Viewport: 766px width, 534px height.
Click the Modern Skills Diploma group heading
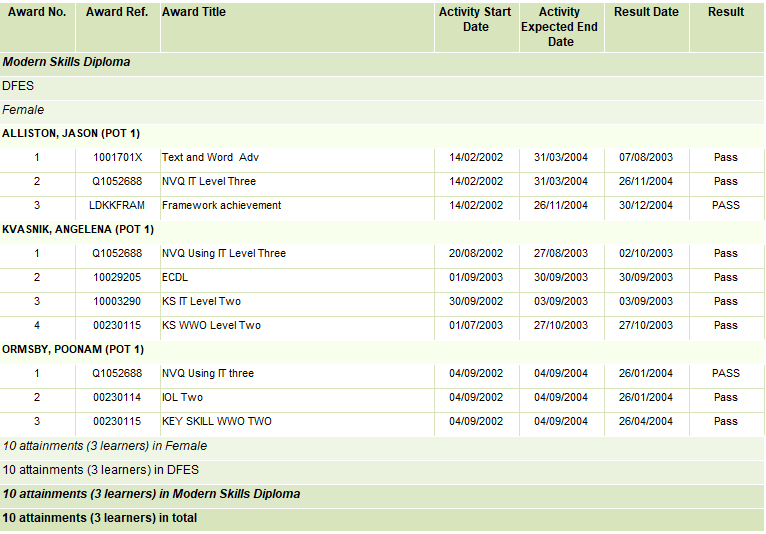pyautogui.click(x=66, y=62)
